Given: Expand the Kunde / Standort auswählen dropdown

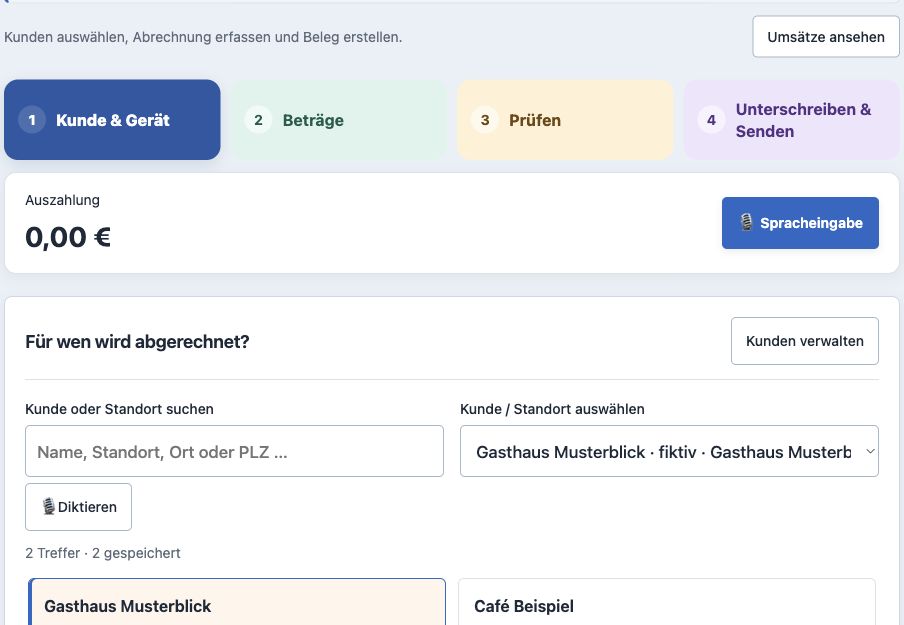Looking at the screenshot, I should coord(669,451).
